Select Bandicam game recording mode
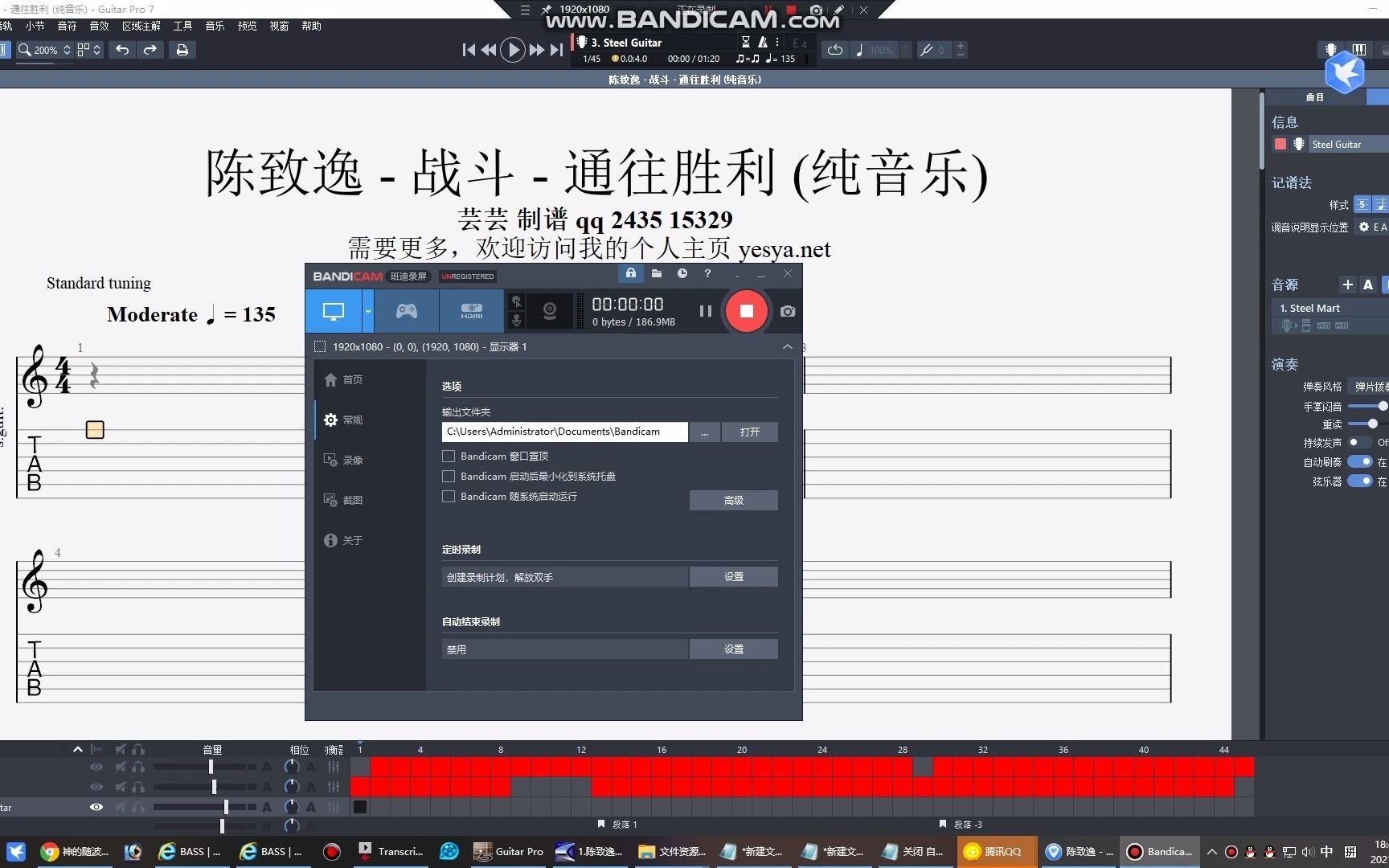Image resolution: width=1389 pixels, height=868 pixels. pos(407,311)
